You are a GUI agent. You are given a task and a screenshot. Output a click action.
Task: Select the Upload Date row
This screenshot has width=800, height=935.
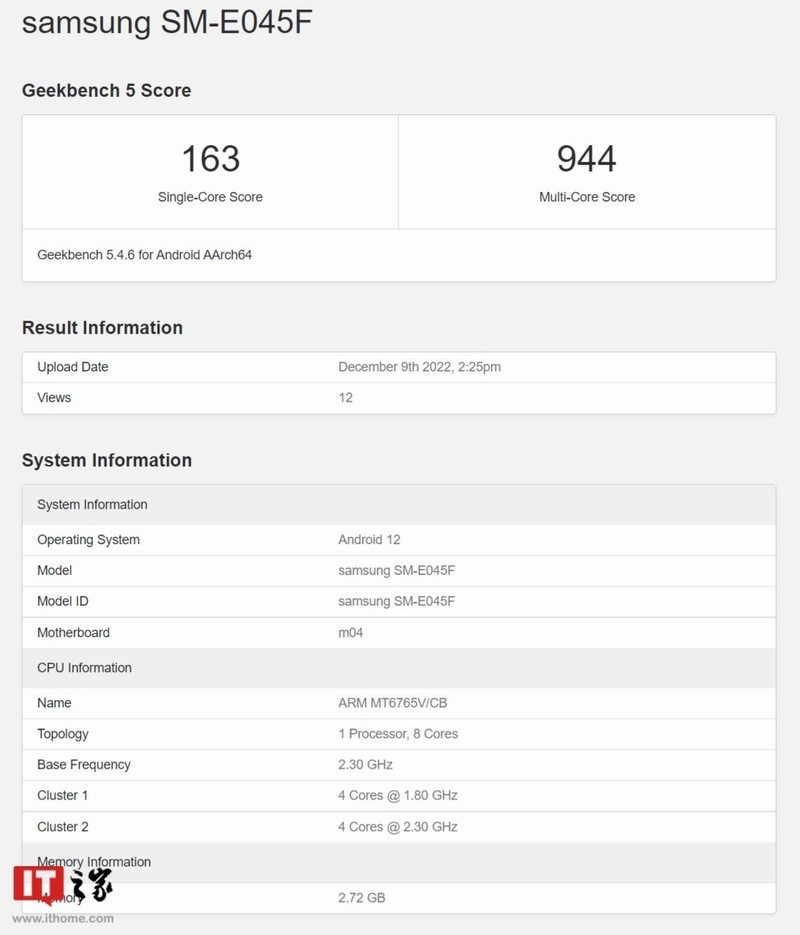[72, 366]
